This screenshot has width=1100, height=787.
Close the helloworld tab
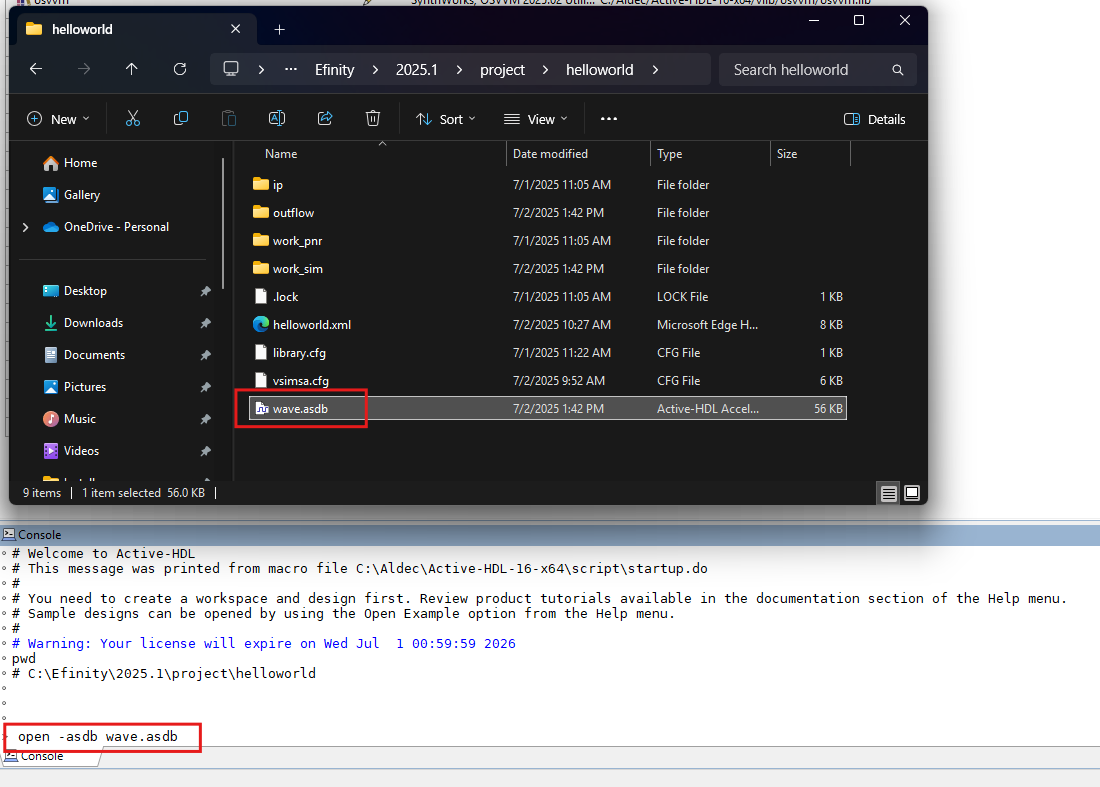(x=236, y=29)
